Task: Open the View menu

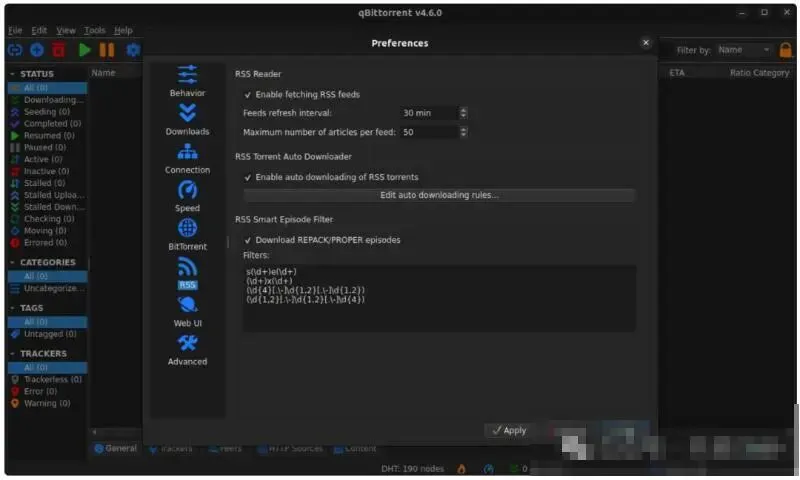Action: click(66, 31)
